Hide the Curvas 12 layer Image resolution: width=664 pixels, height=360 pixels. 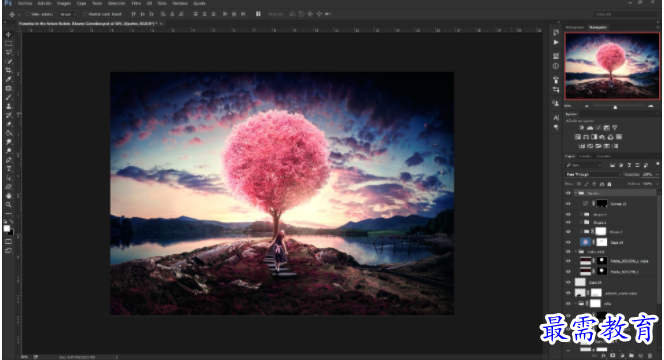point(568,204)
